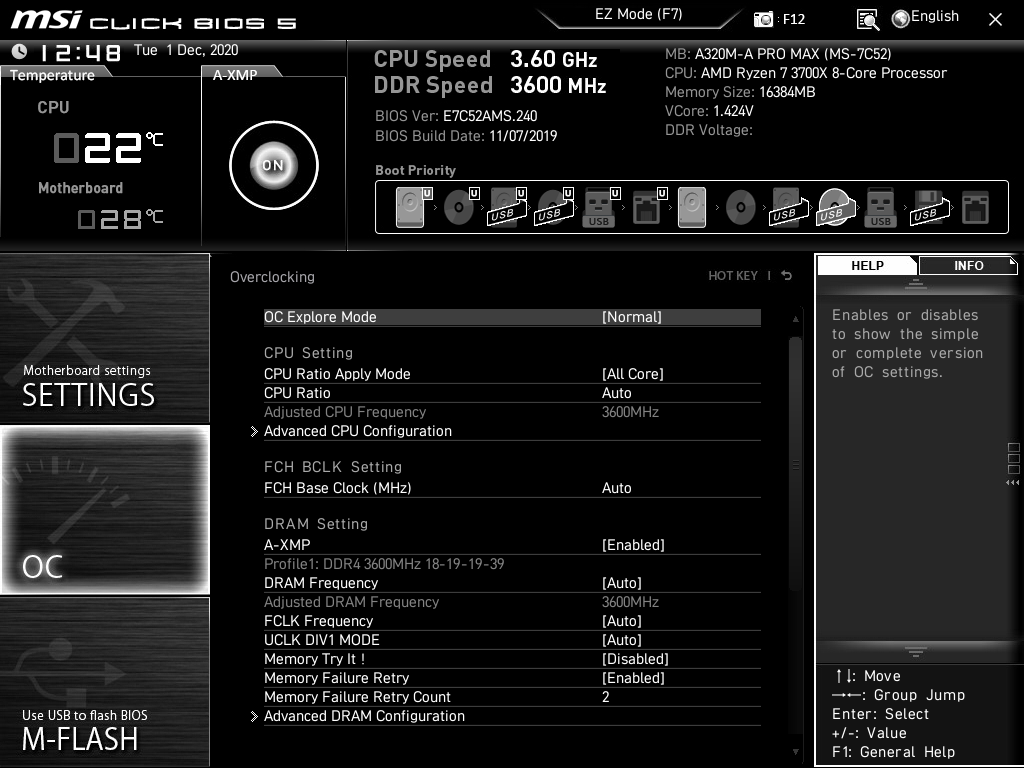Screen dimensions: 1024x768
Task: Click the Temperature panel header
Action: pyautogui.click(x=55, y=74)
